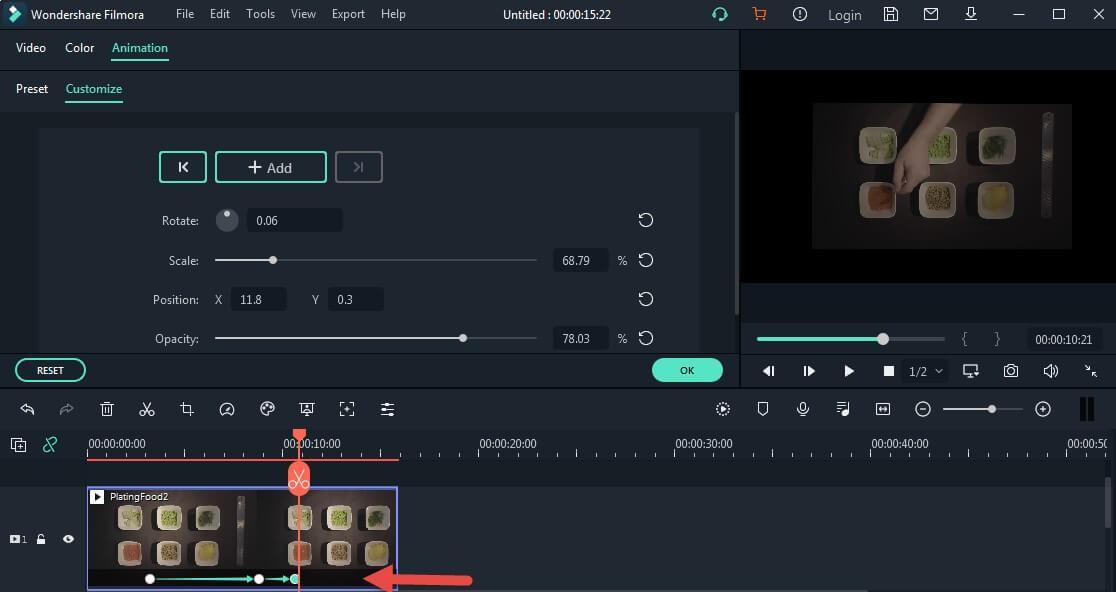Toggle the lock on video track 1
The width and height of the screenshot is (1116, 592).
click(41, 539)
